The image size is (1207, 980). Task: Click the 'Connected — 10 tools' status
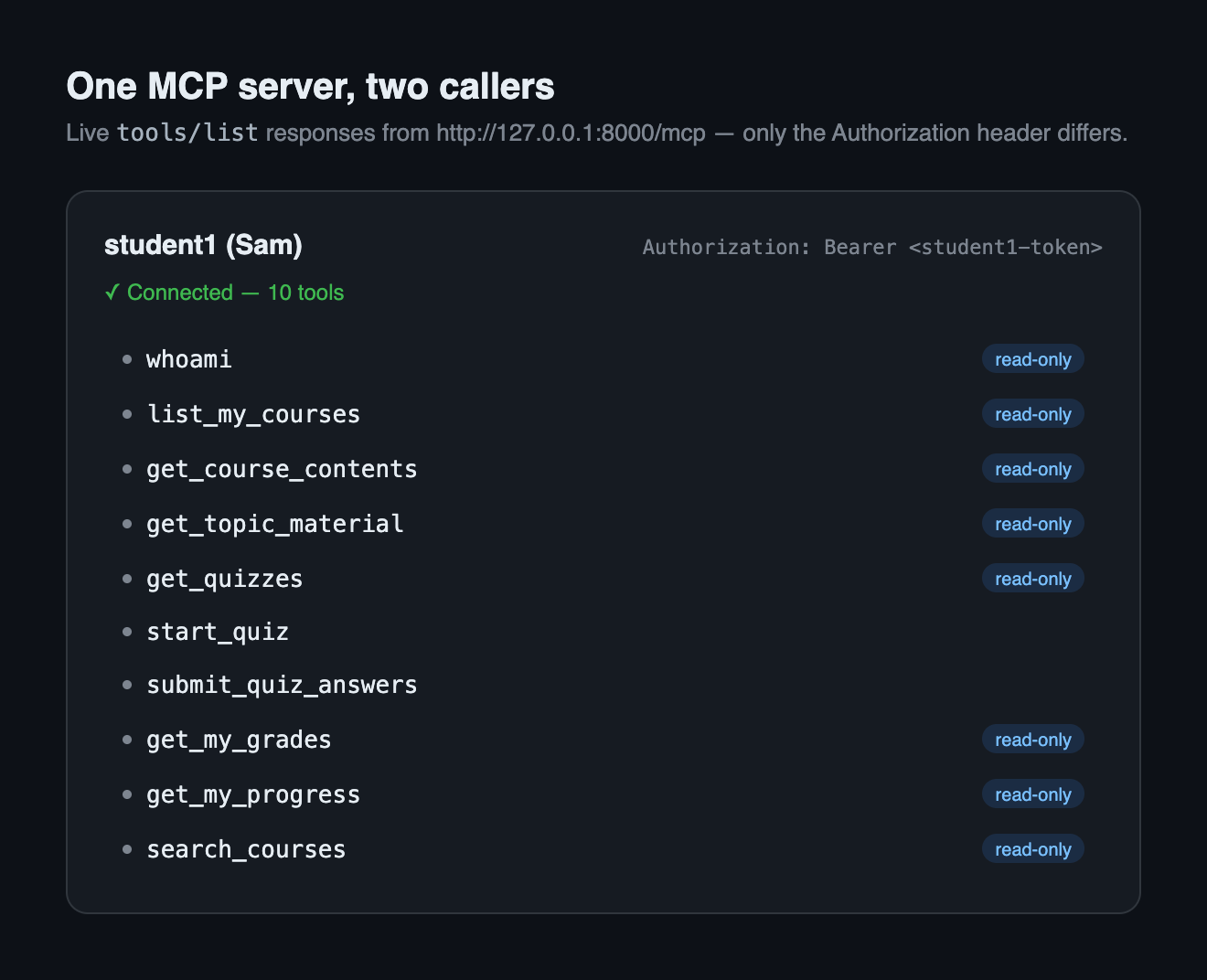tap(224, 293)
